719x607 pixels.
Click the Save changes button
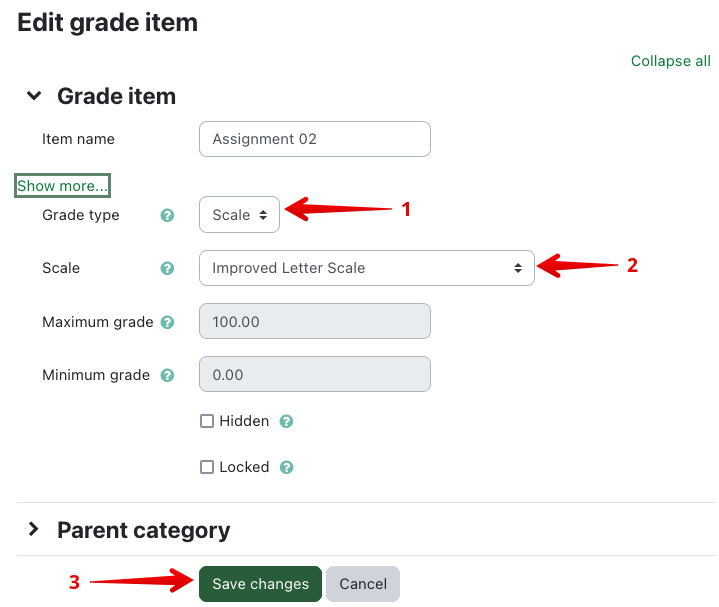coord(260,584)
